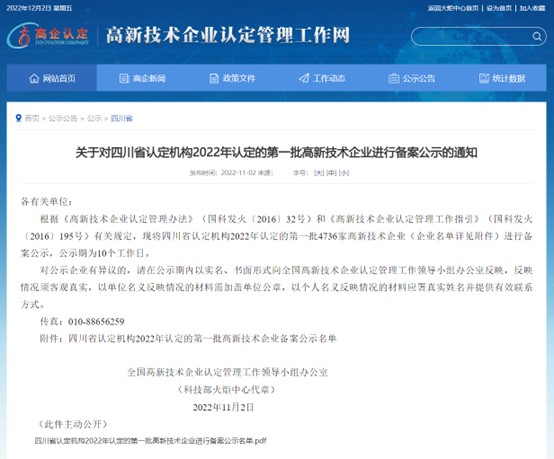
Task: Select medium font size [中]
Action: [x=331, y=173]
